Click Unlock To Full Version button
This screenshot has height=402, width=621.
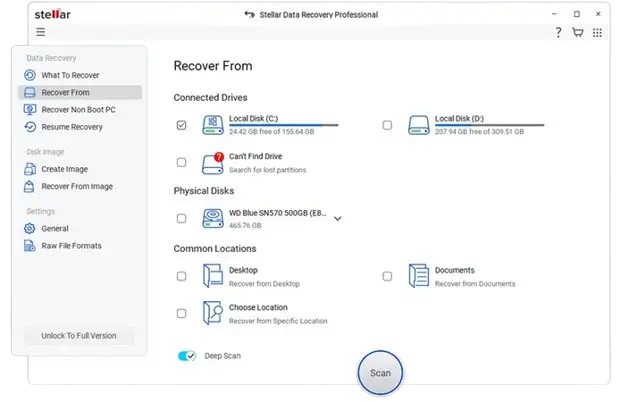[79, 335]
